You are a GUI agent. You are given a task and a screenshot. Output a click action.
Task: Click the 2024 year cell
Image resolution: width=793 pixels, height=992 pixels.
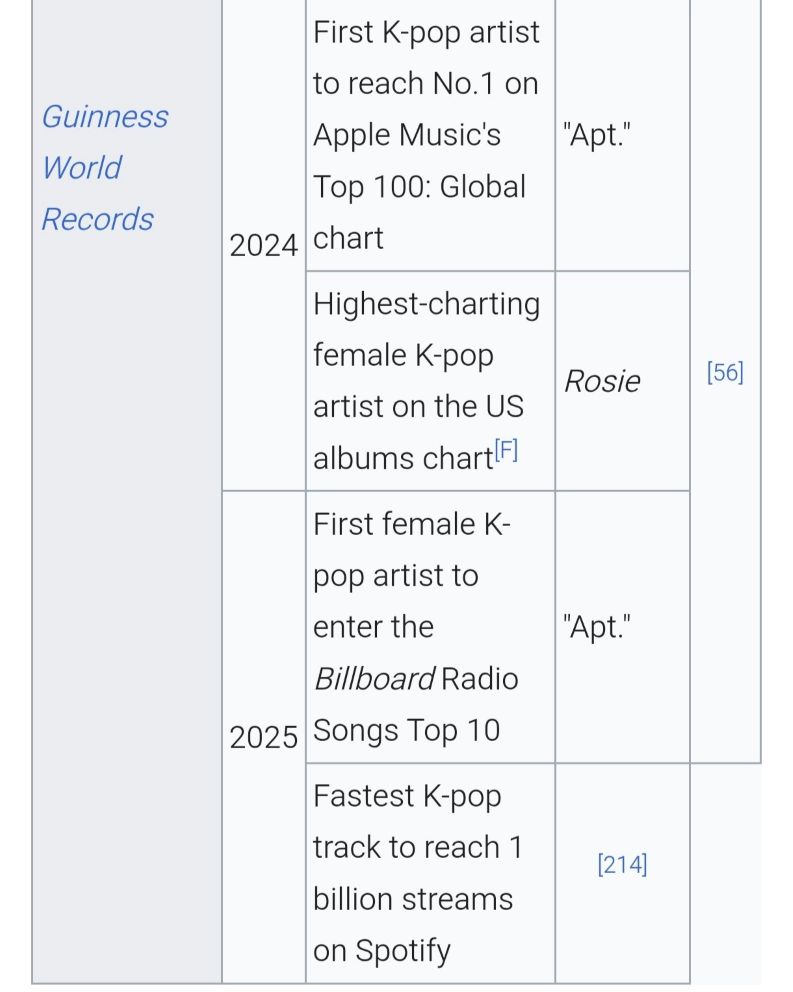pos(263,245)
